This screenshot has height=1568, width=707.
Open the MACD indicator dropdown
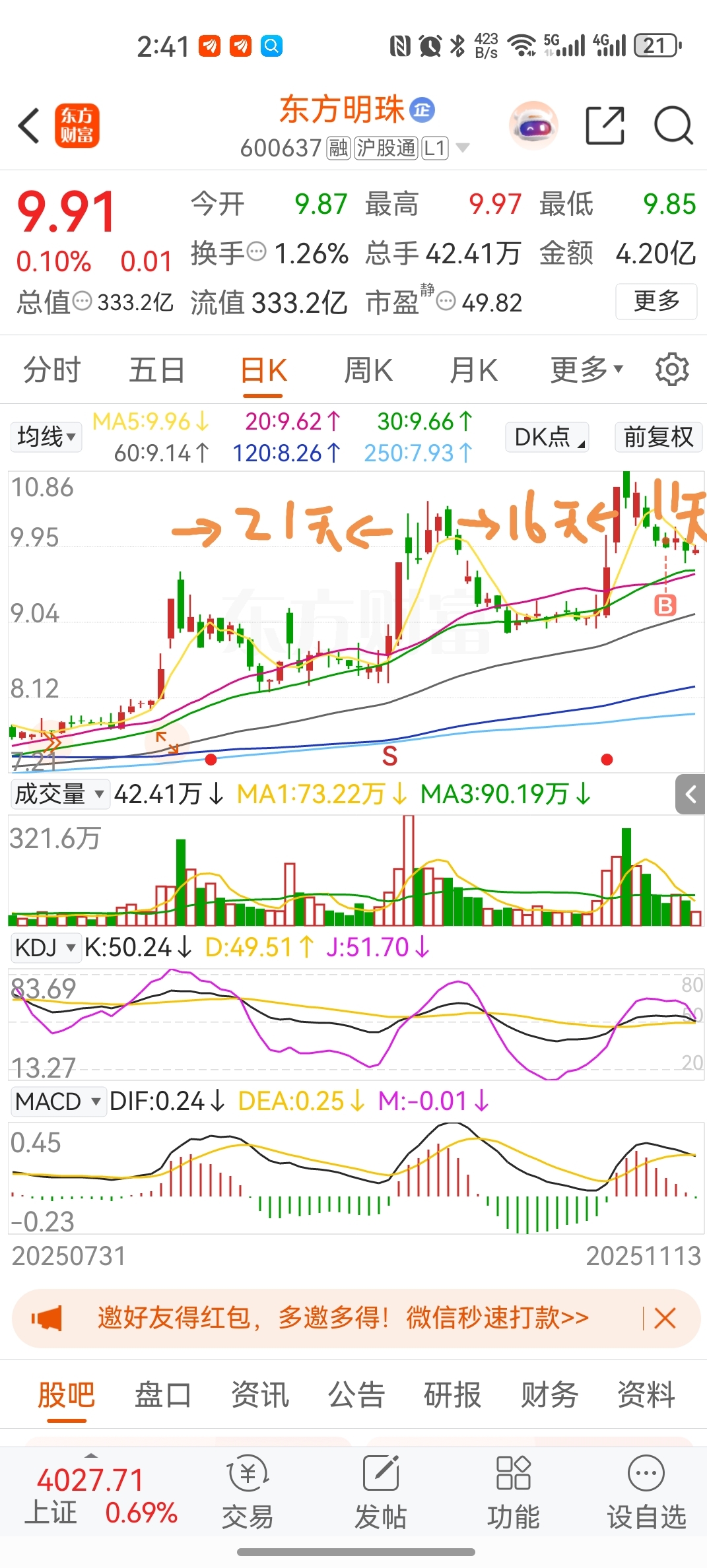coord(58,1101)
